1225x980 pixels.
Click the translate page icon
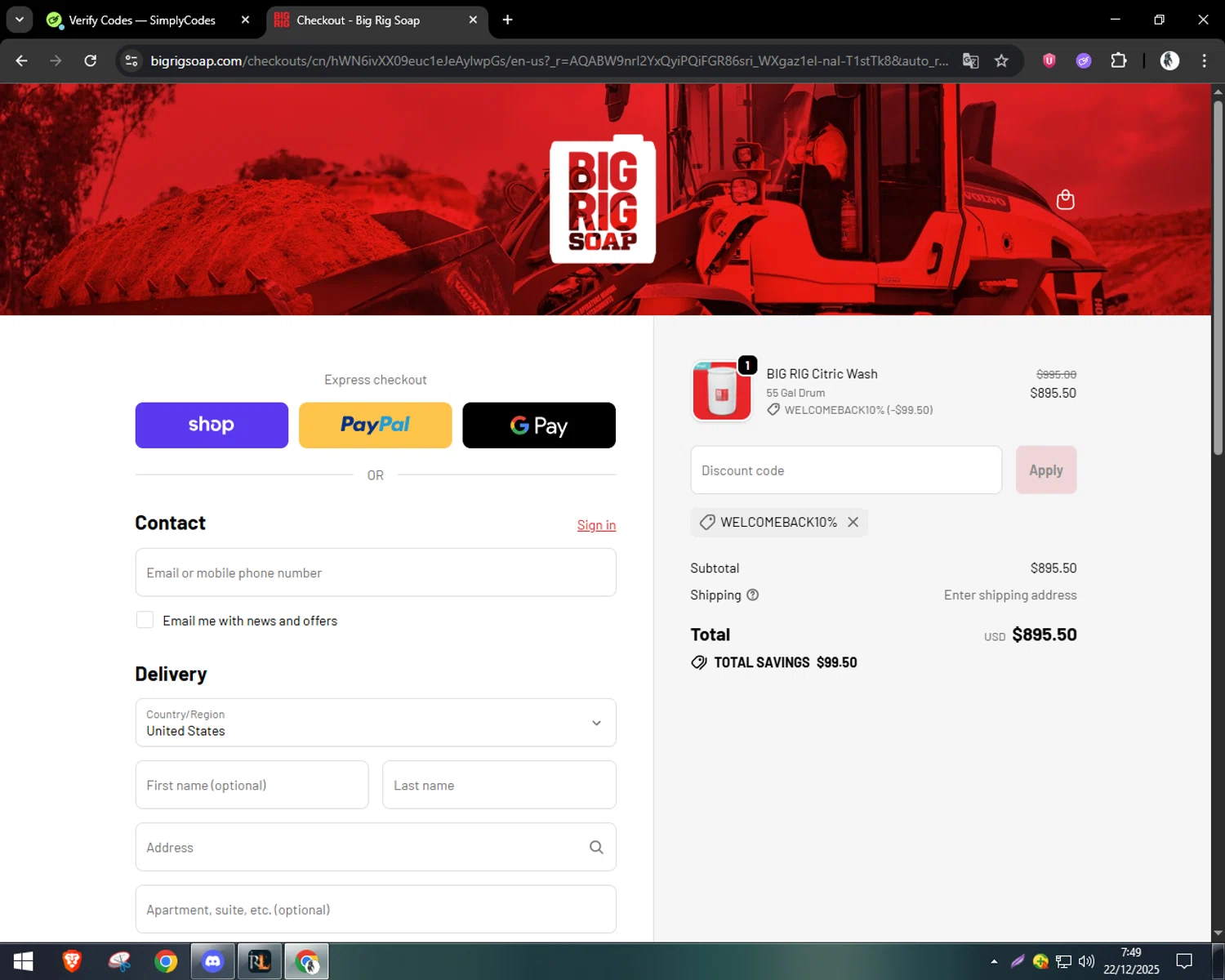tap(970, 60)
